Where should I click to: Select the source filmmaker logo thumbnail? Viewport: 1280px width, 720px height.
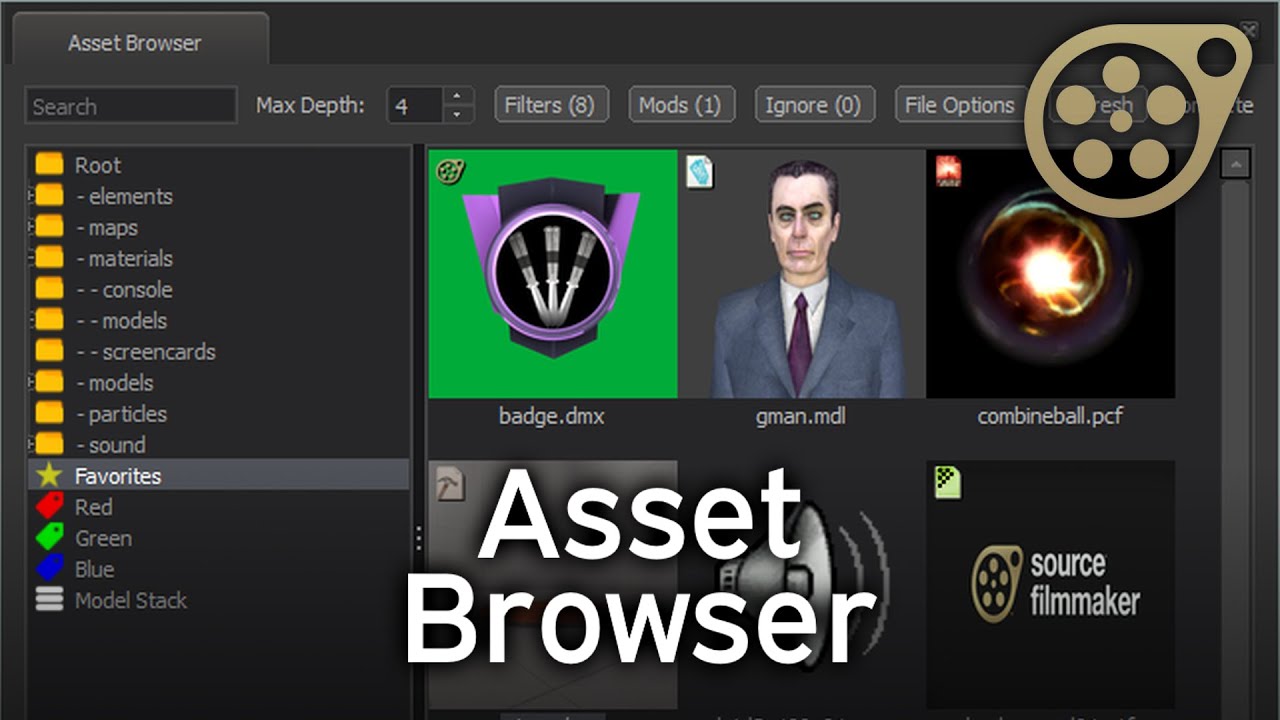(1051, 584)
